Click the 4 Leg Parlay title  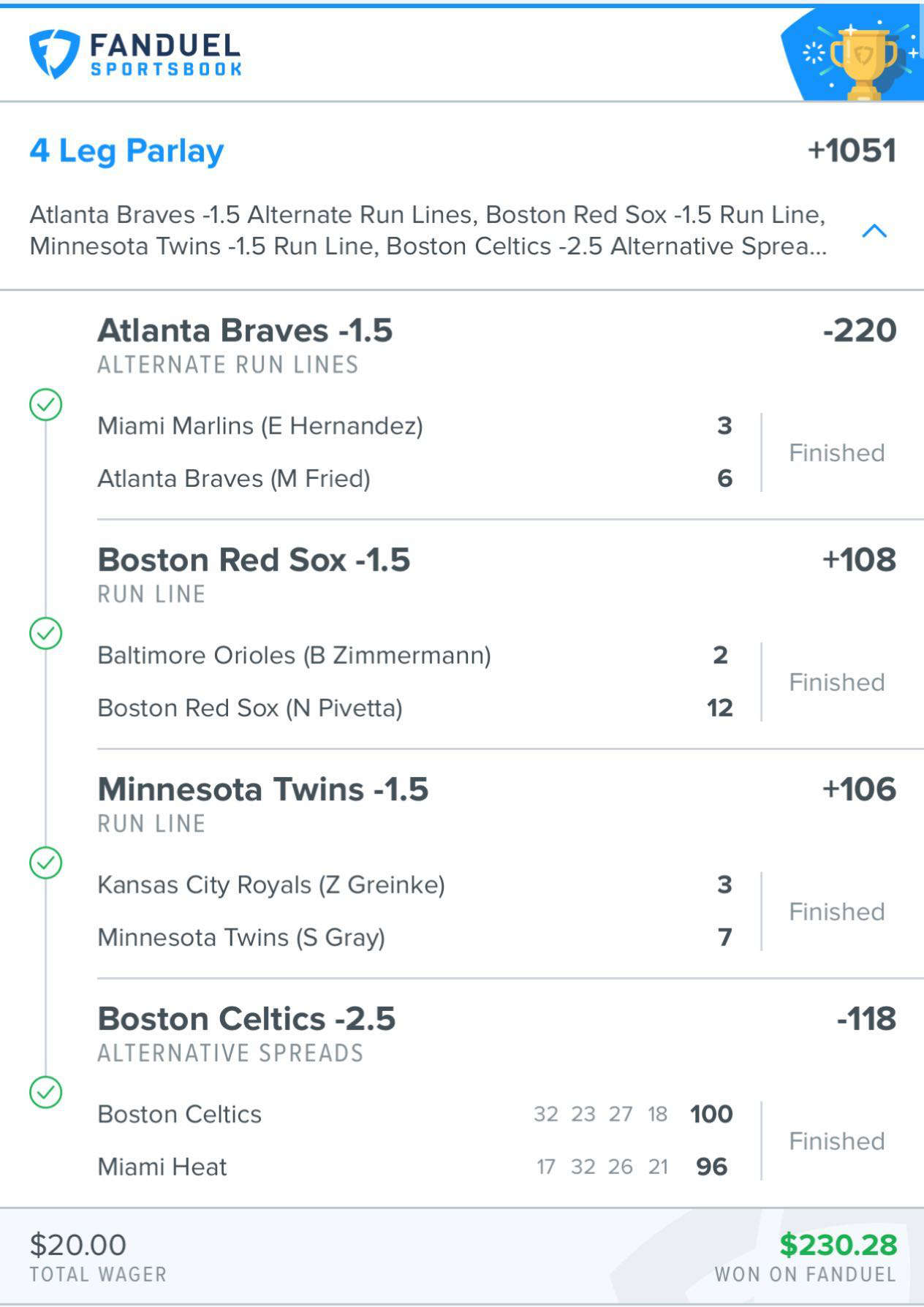pos(126,151)
